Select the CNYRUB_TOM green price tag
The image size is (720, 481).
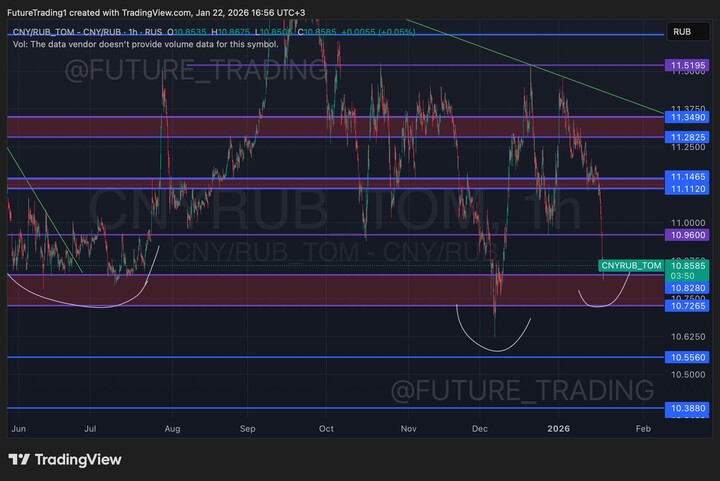(631, 265)
